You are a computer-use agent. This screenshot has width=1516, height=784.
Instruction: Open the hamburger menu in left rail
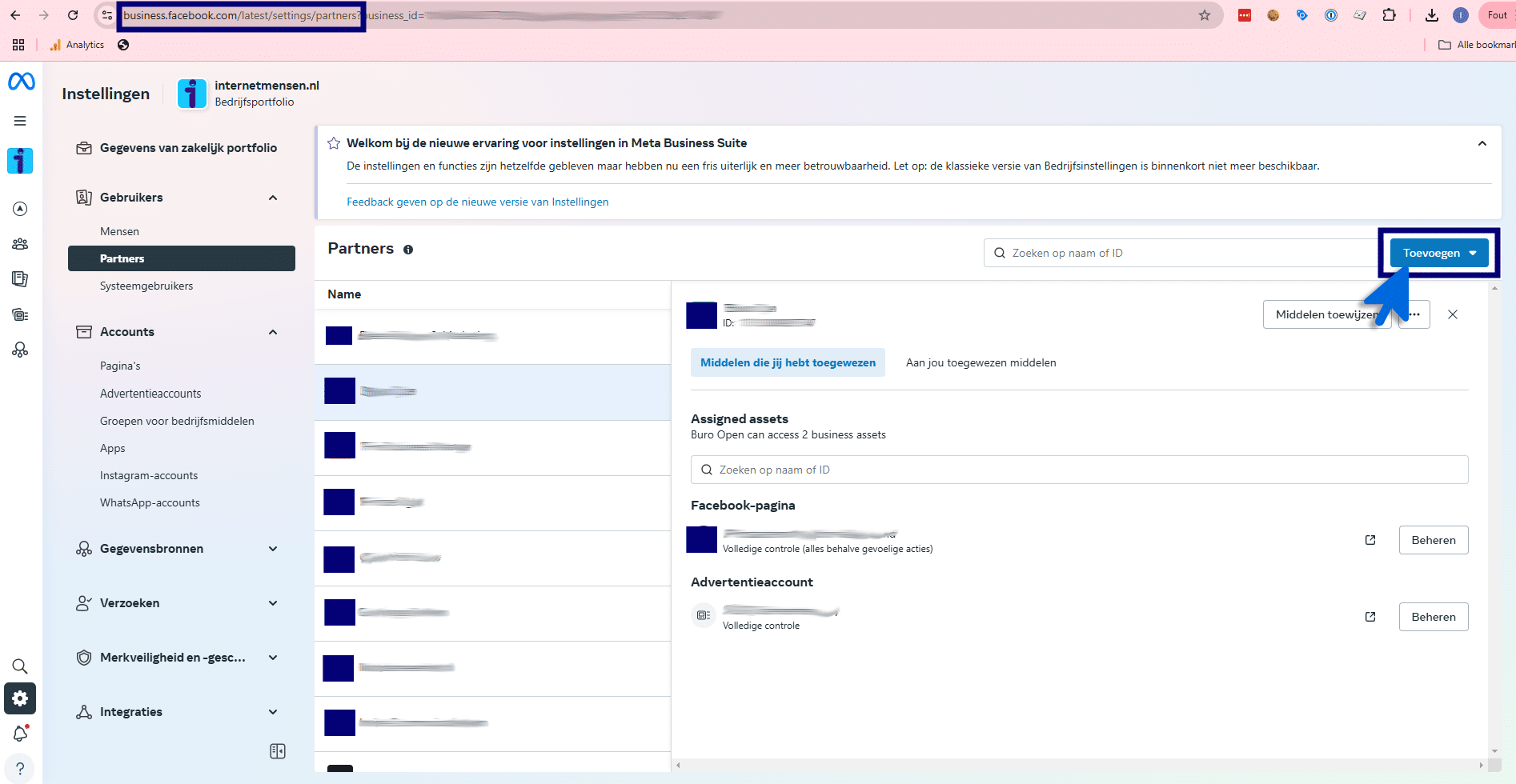20,121
